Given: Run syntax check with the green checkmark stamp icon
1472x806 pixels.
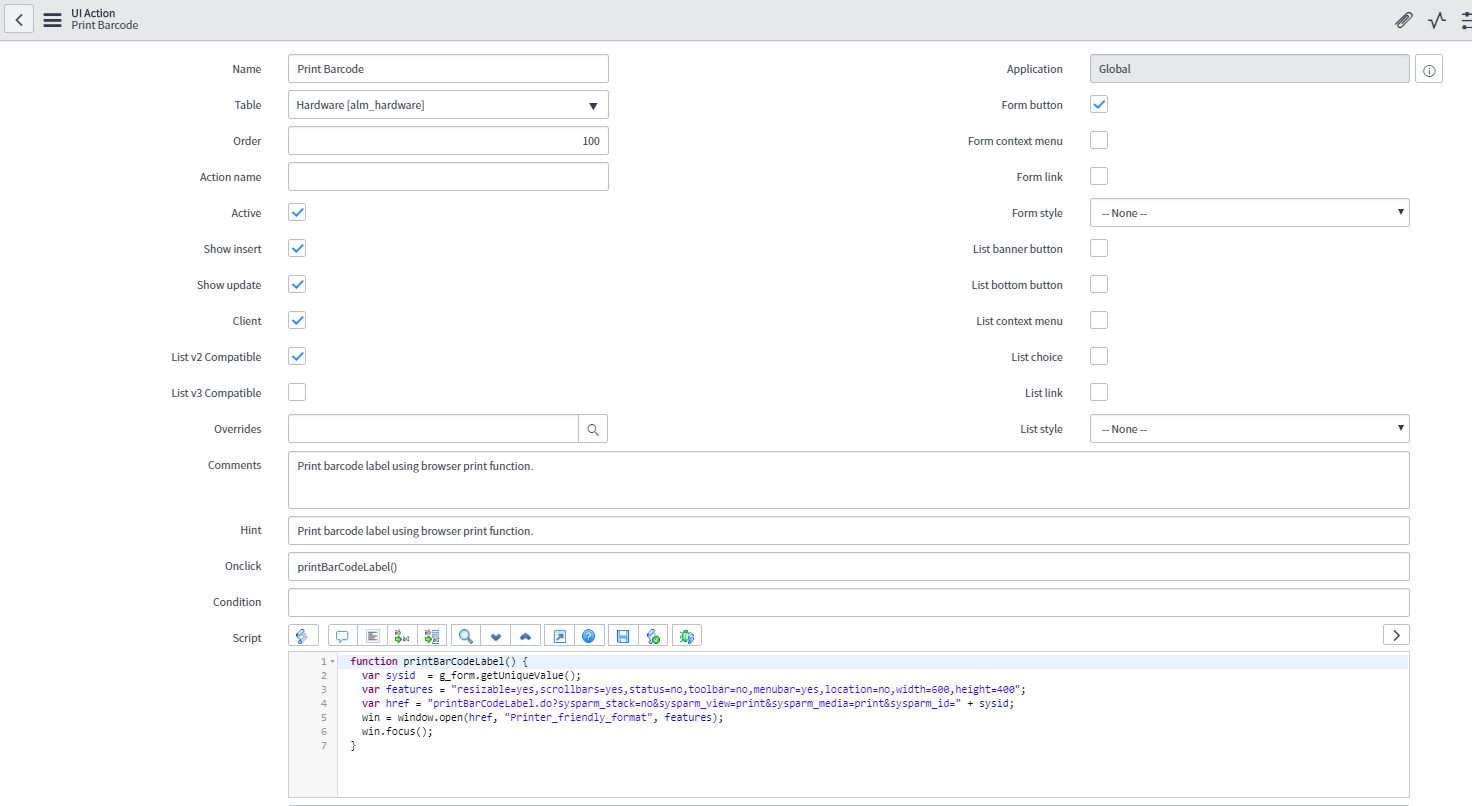Looking at the screenshot, I should (654, 635).
